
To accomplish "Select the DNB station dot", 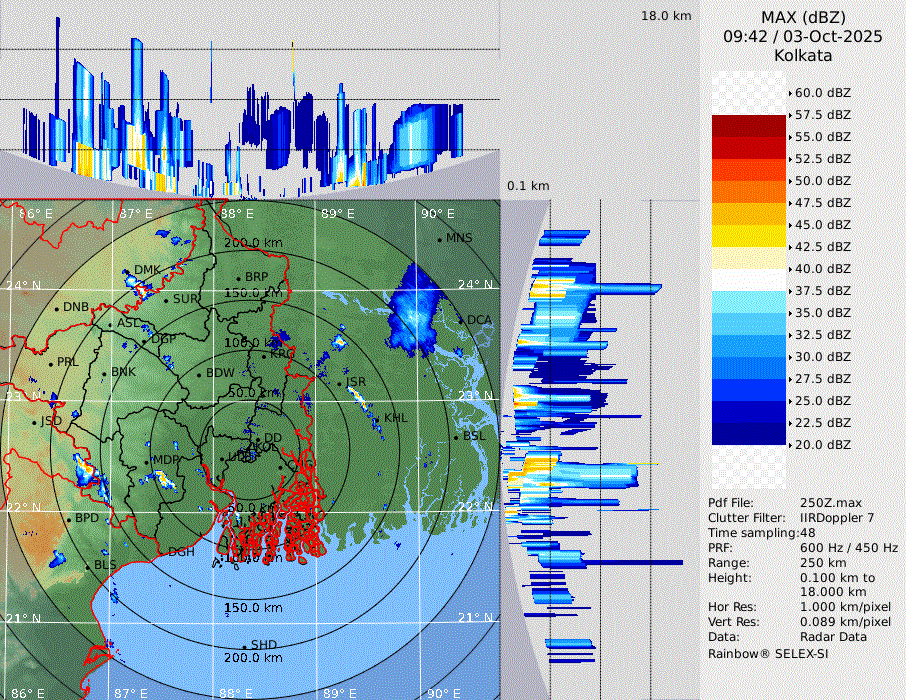I will click(x=57, y=308).
